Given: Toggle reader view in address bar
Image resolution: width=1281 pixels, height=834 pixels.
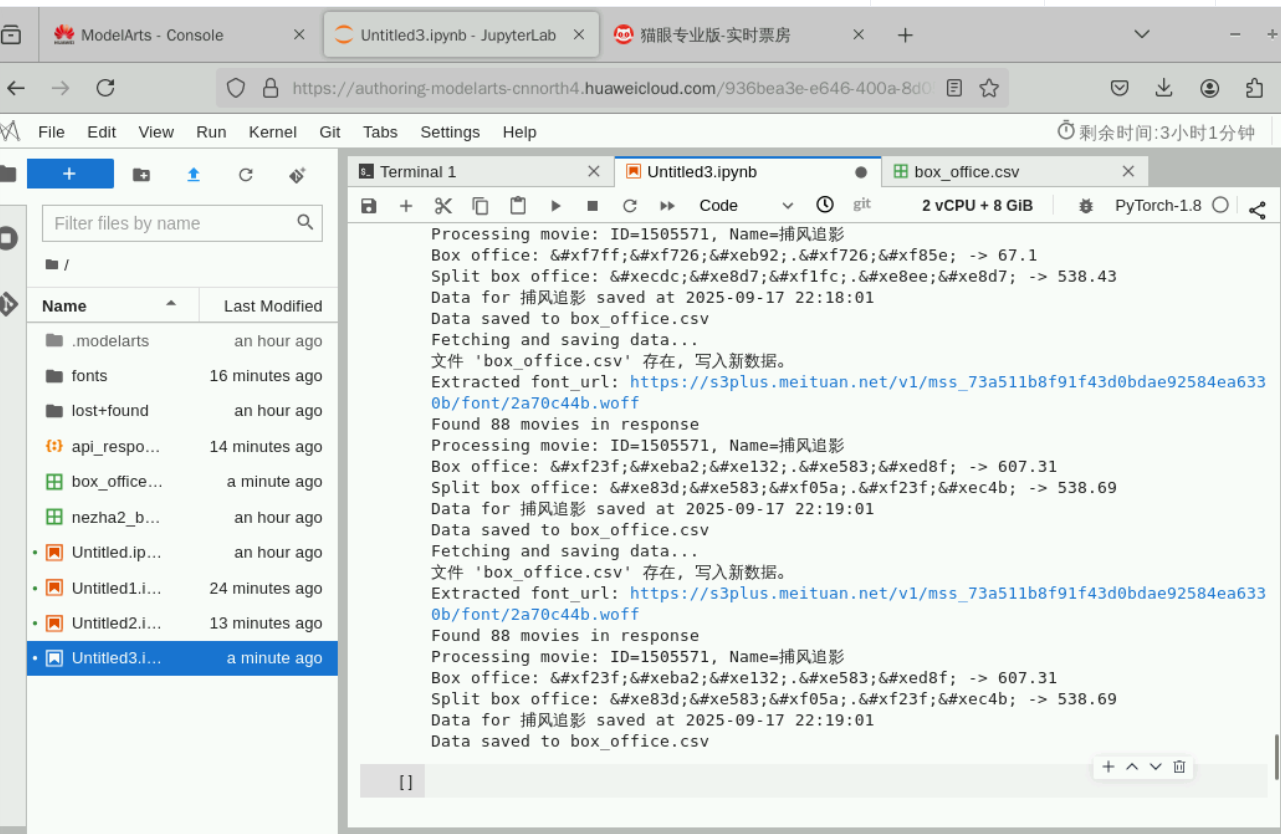Looking at the screenshot, I should (x=954, y=88).
